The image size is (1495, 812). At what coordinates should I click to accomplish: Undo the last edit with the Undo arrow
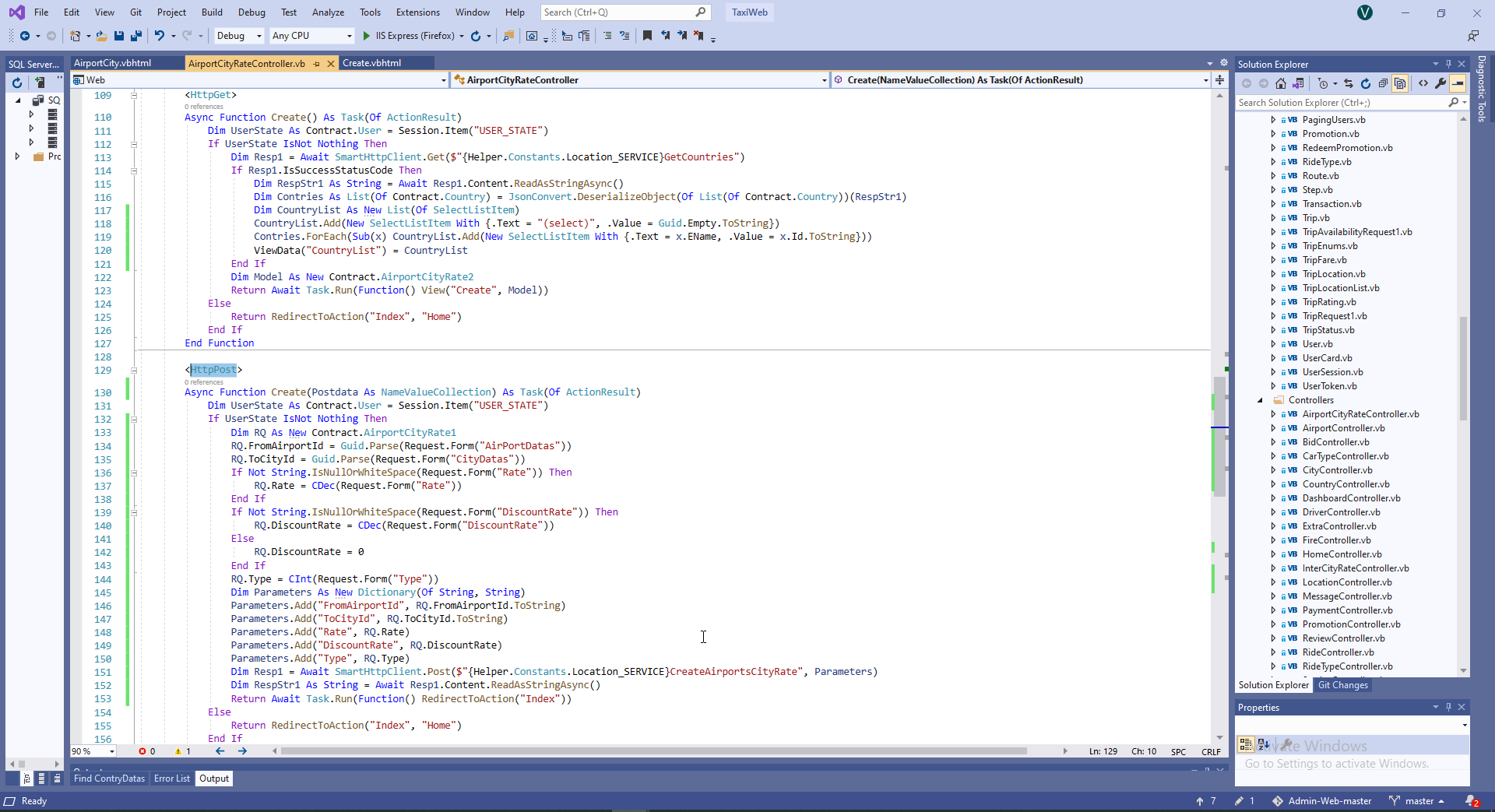(x=160, y=36)
